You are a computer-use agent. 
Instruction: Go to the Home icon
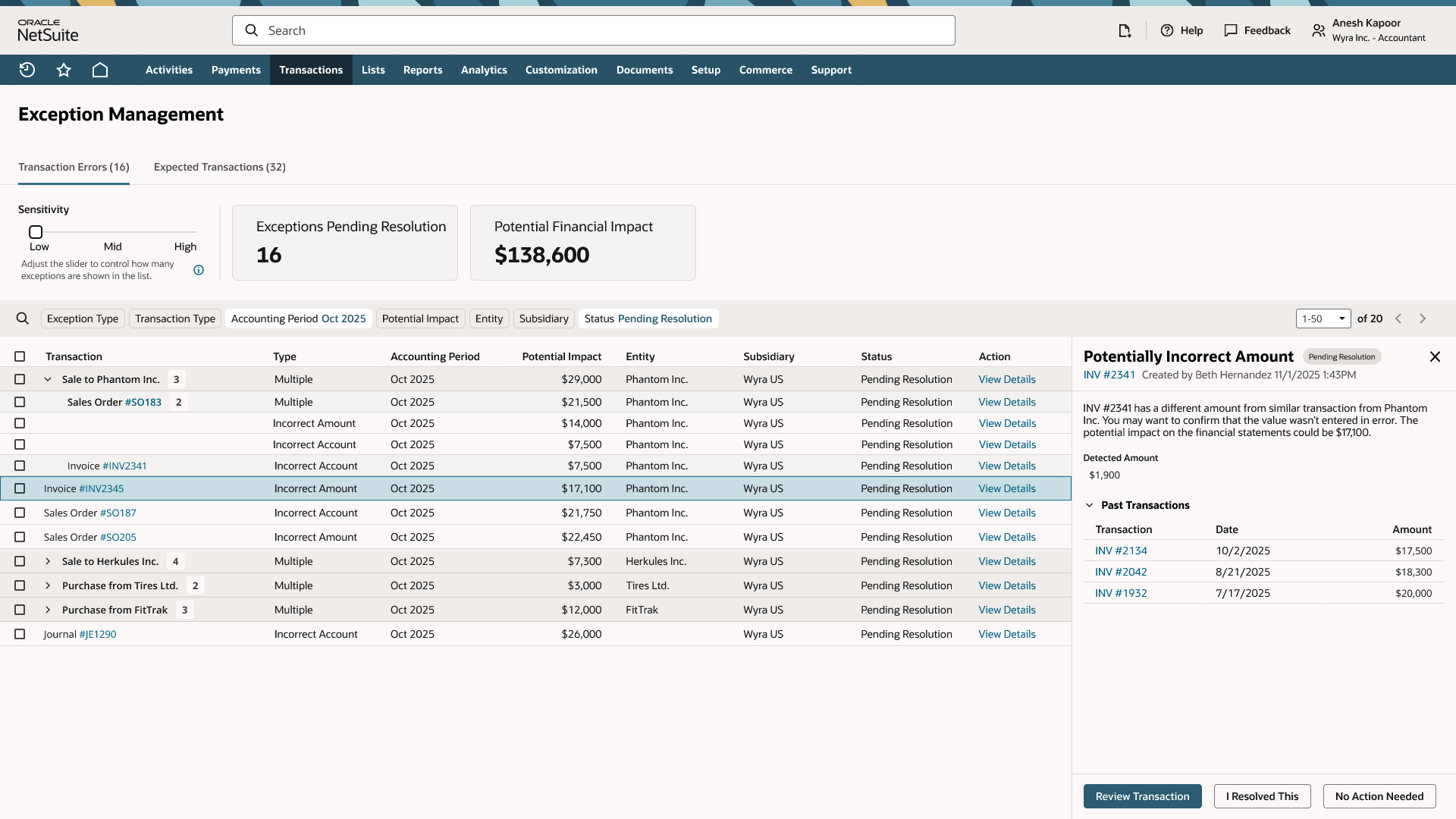[x=100, y=70]
